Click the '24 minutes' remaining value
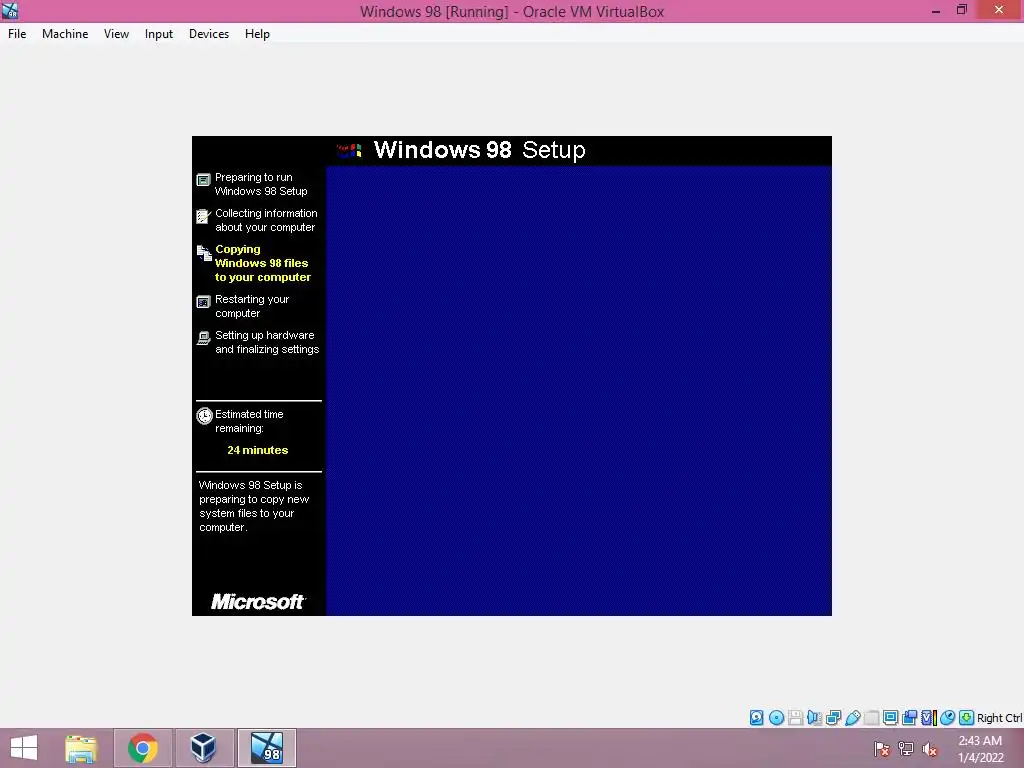Image resolution: width=1024 pixels, height=768 pixels. (x=257, y=450)
